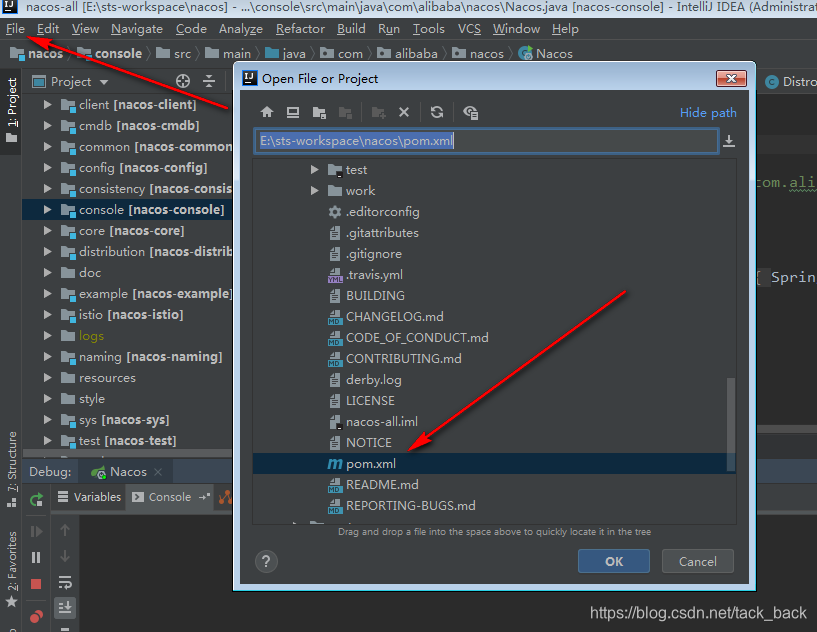Switch to the Variables debug tab

tap(89, 497)
